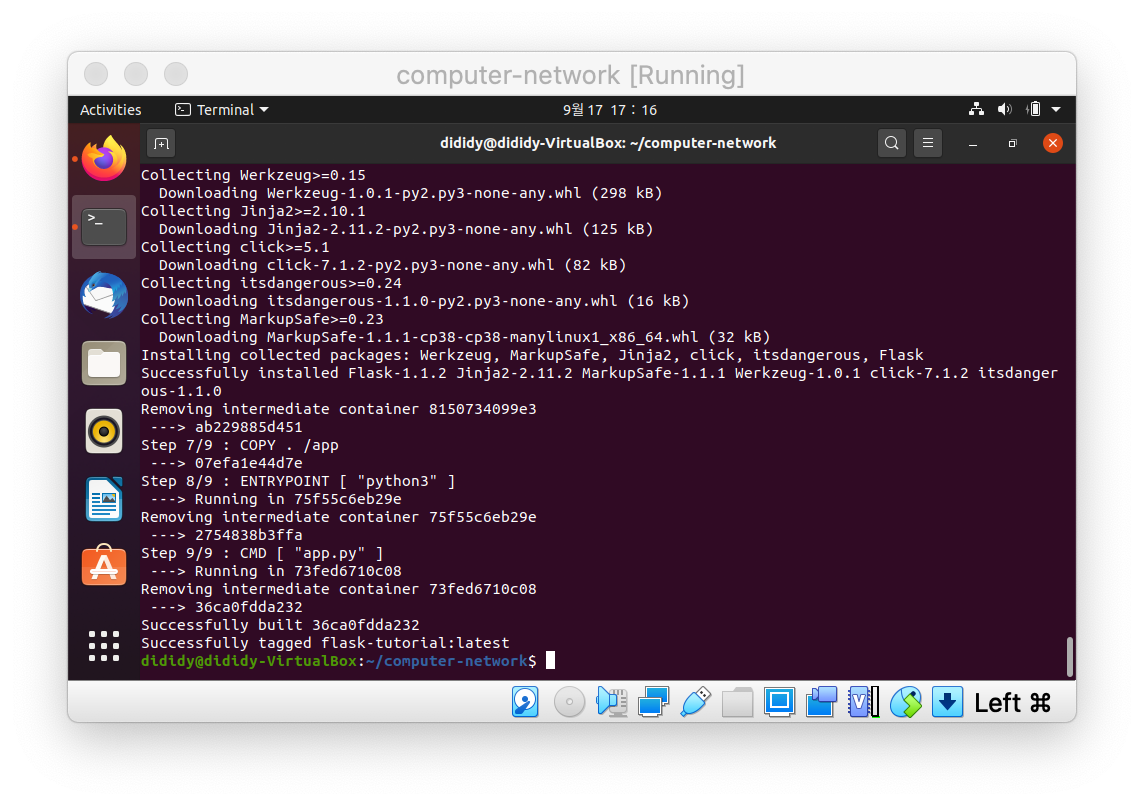Open the Show Applications grid button
This screenshot has width=1144, height=806.
(x=103, y=646)
